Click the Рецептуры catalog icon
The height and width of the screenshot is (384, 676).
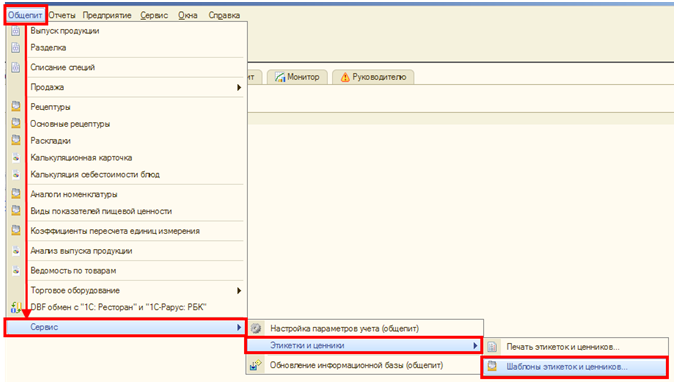point(16,106)
